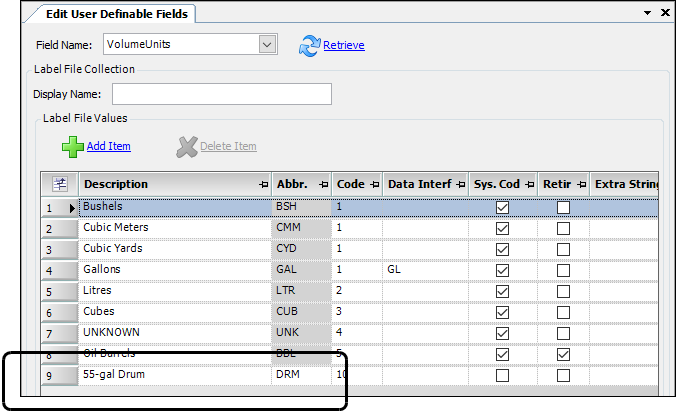This screenshot has height=412, width=676.
Task: Click the pin icon on Code column
Action: point(374,185)
